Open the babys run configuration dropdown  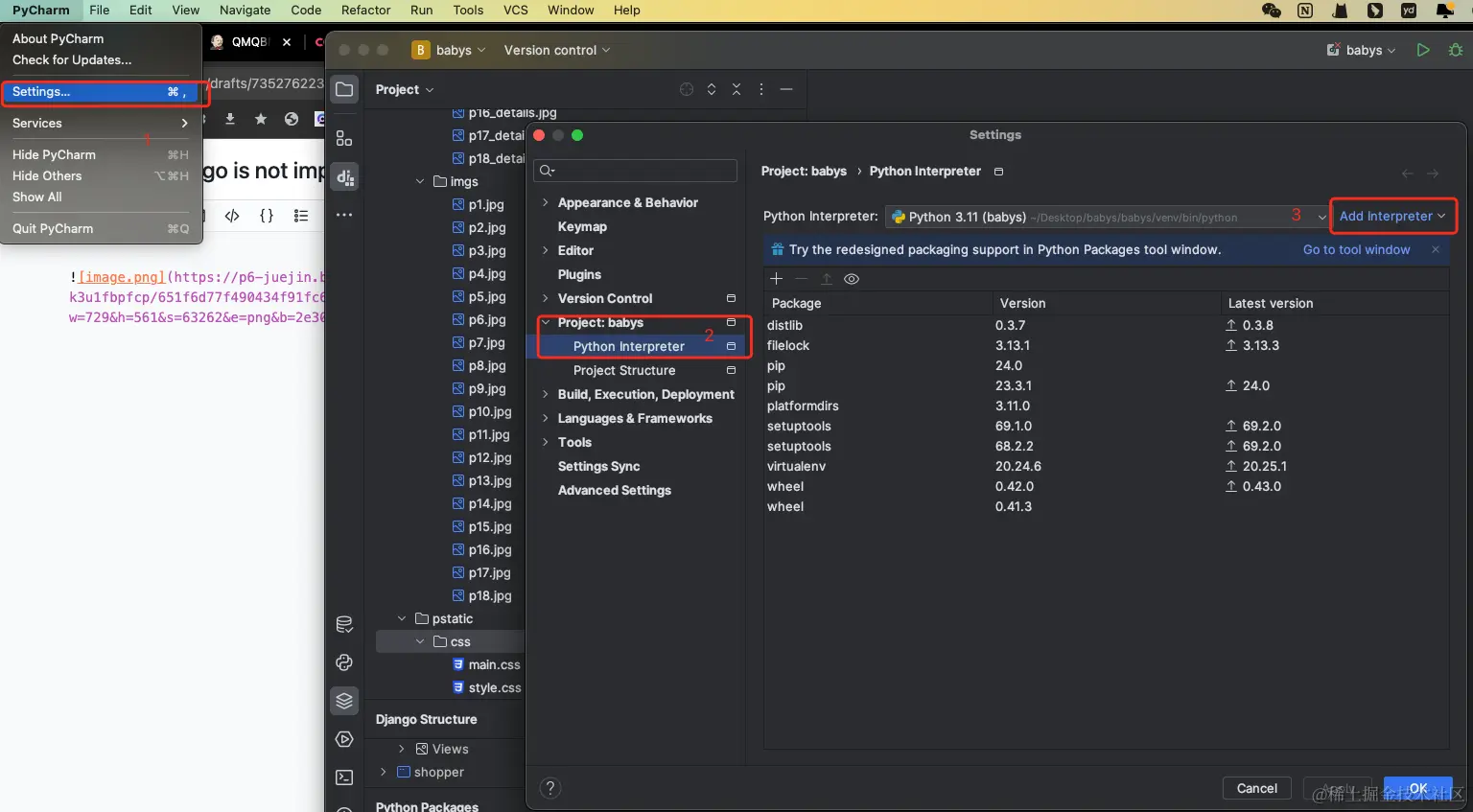point(1361,50)
